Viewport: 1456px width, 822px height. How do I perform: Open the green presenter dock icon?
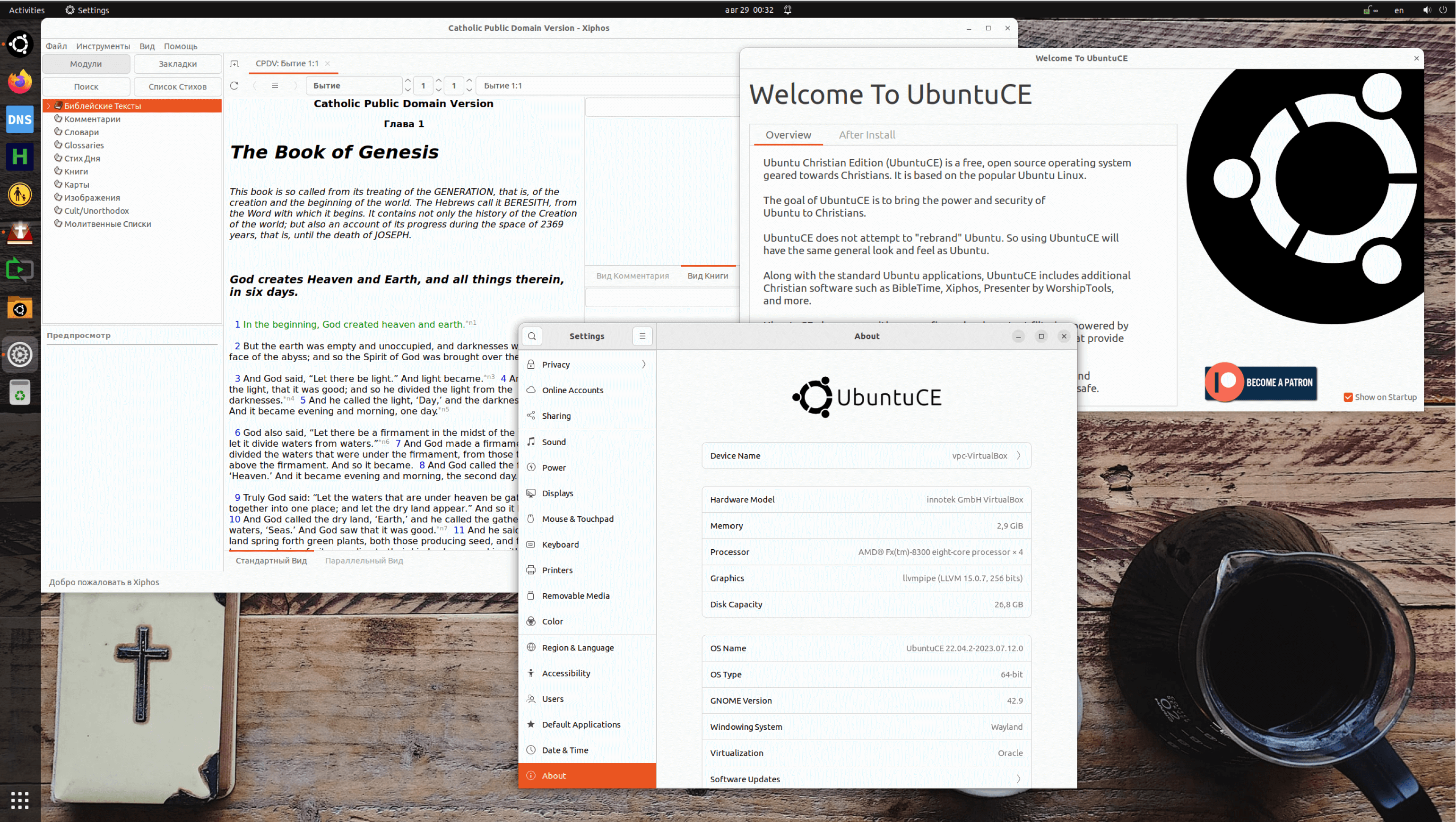pos(20,269)
